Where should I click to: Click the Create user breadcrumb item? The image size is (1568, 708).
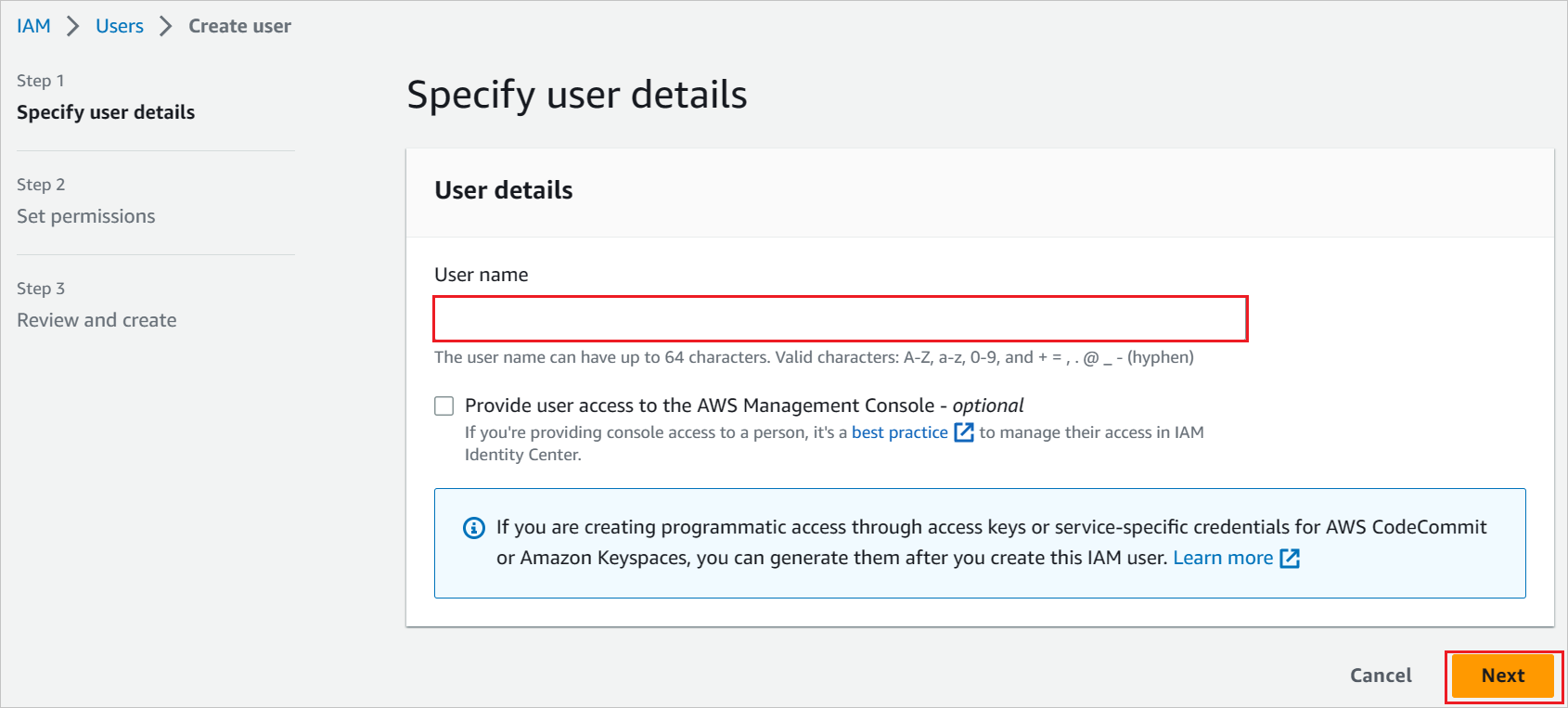239,26
